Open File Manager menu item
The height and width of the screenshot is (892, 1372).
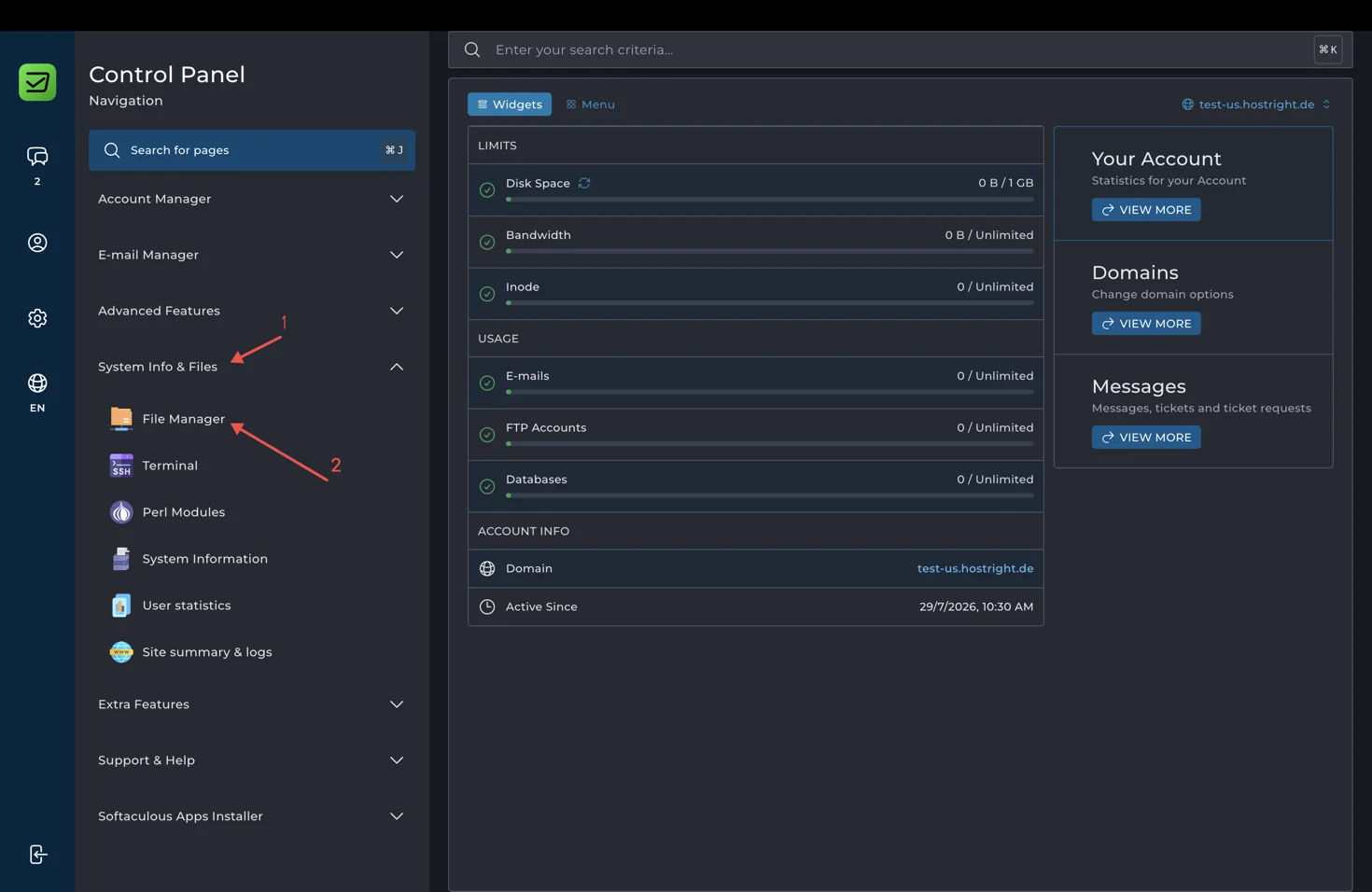184,419
